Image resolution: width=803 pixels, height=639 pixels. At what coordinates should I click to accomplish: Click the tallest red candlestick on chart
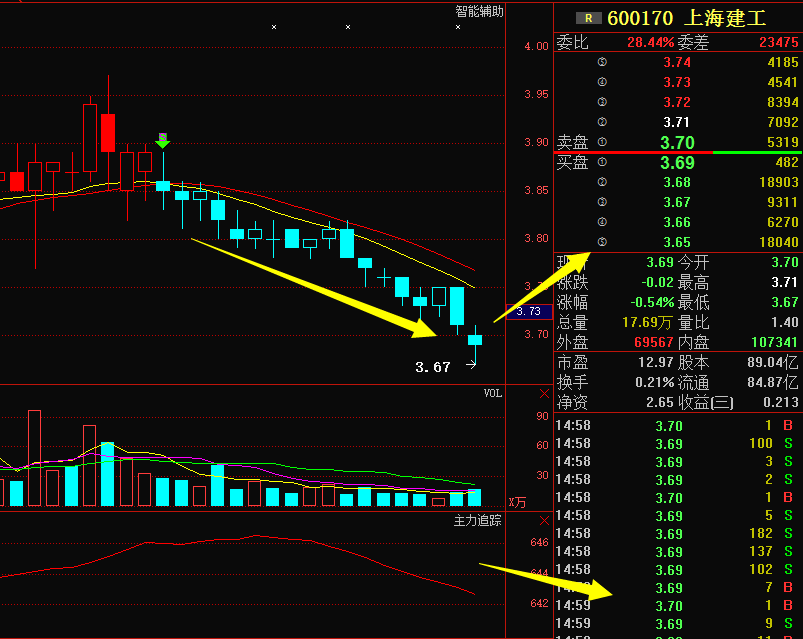pyautogui.click(x=90, y=137)
